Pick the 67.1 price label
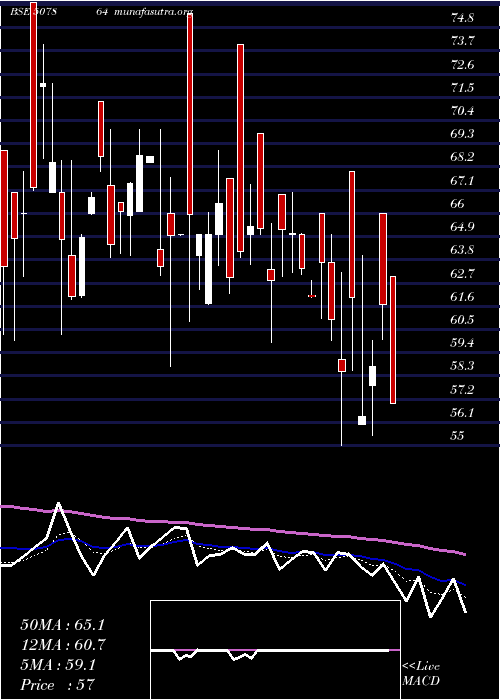 click(462, 181)
